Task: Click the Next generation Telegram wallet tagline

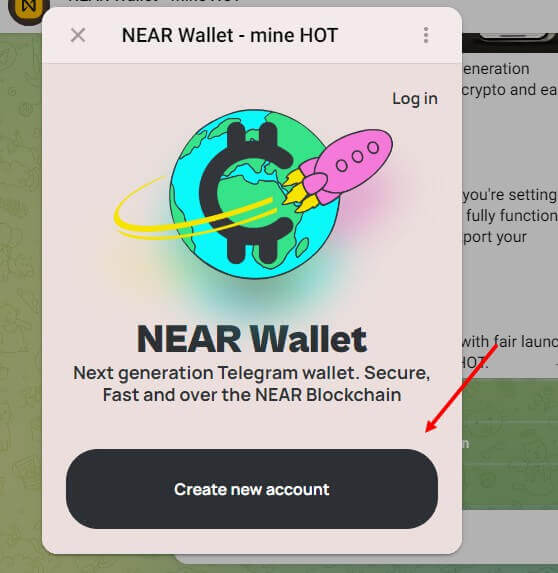Action: coord(252,384)
